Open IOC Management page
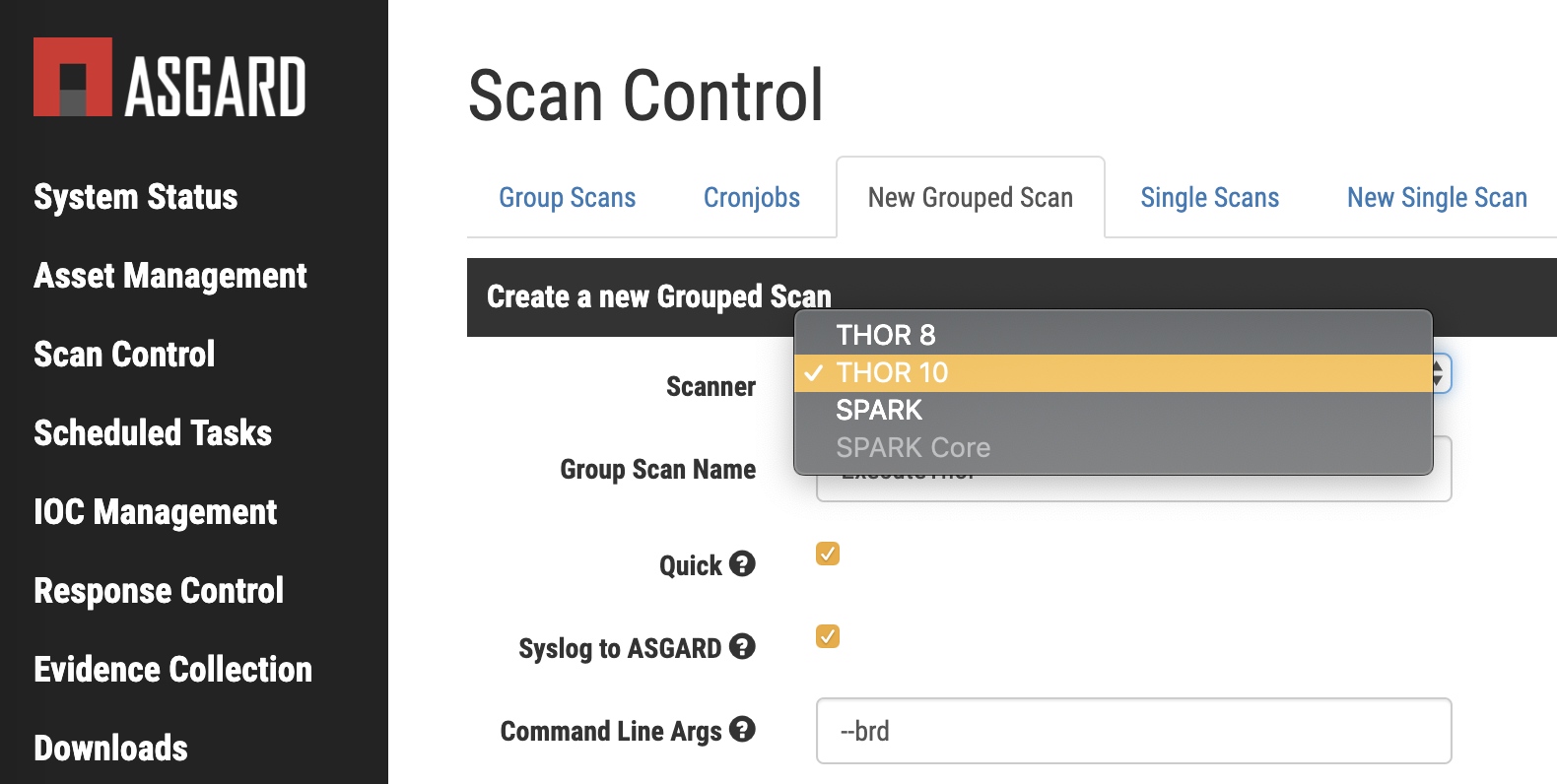This screenshot has height=784, width=1557. point(156,512)
